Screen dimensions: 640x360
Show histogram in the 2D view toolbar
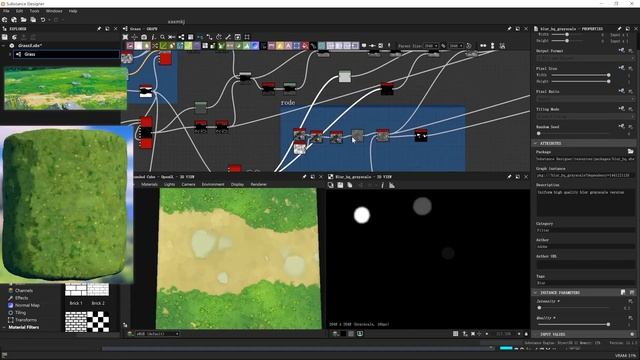[392, 185]
